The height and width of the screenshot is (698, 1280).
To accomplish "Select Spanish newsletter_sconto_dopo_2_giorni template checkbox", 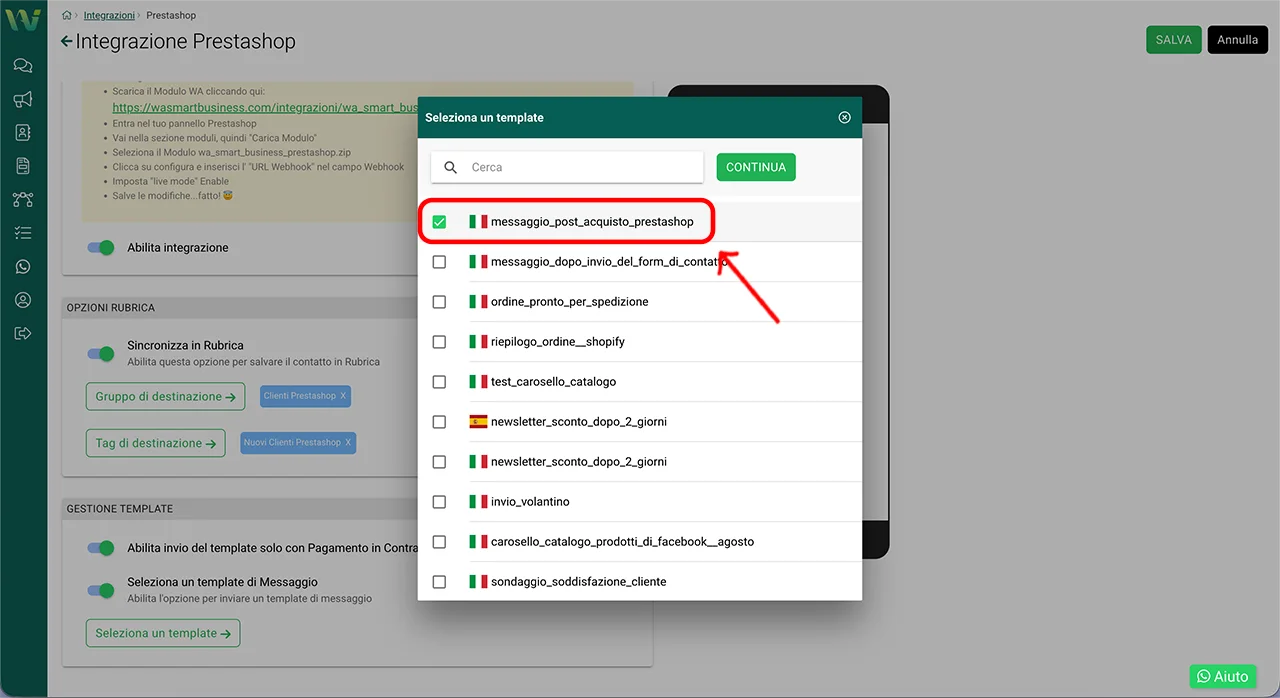I will click(439, 422).
